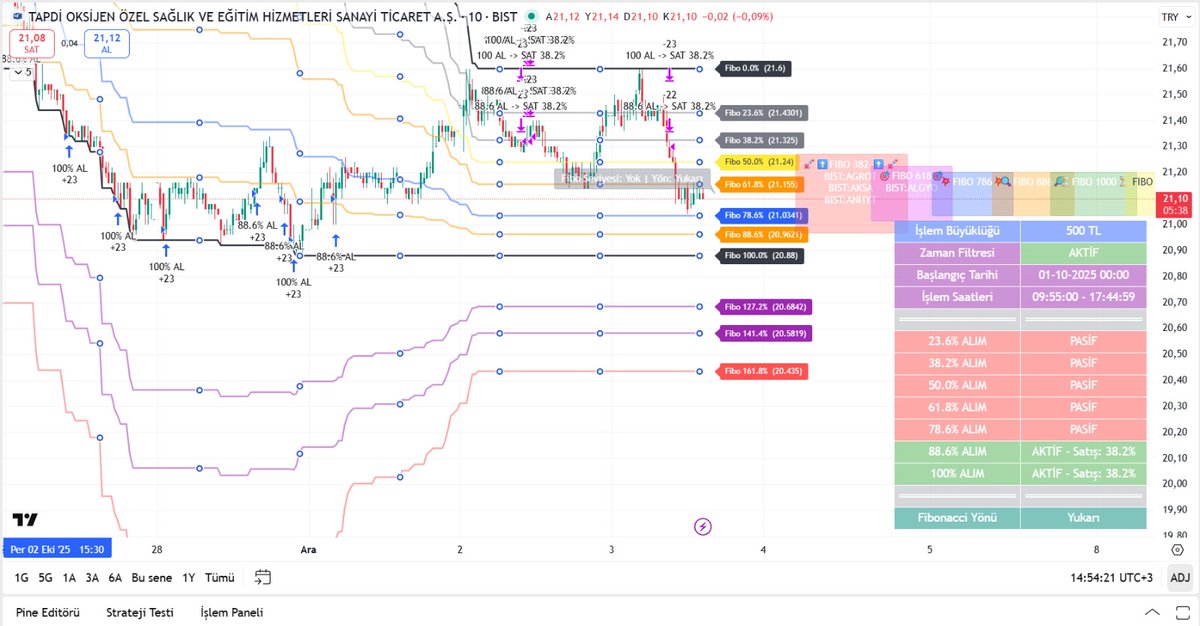Screen dimensions: 1200x626
Task: Select the Bu sene time range
Action: [x=152, y=578]
